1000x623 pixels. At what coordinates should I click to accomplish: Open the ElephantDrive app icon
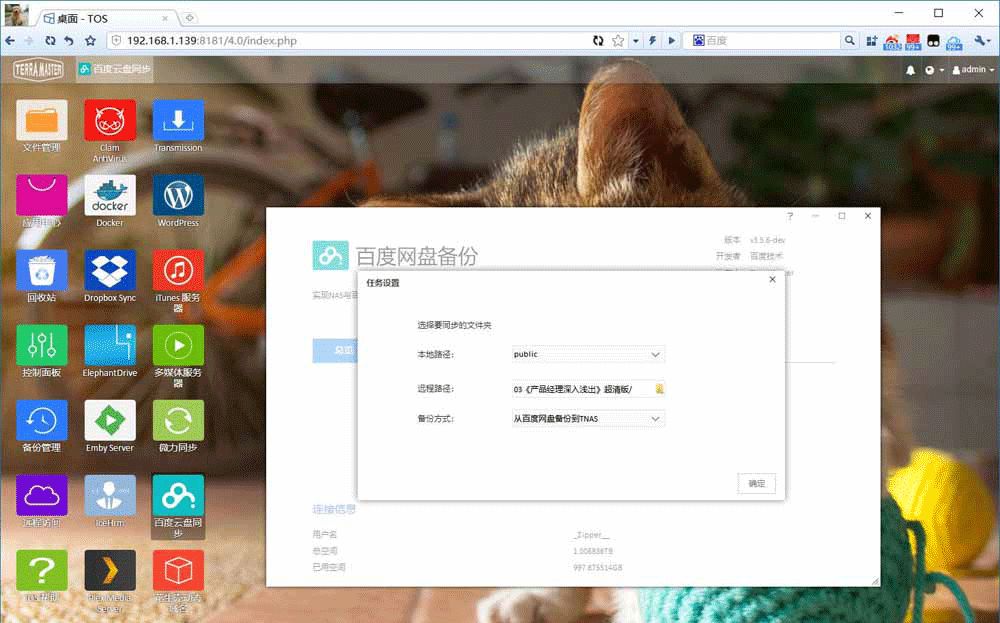110,346
